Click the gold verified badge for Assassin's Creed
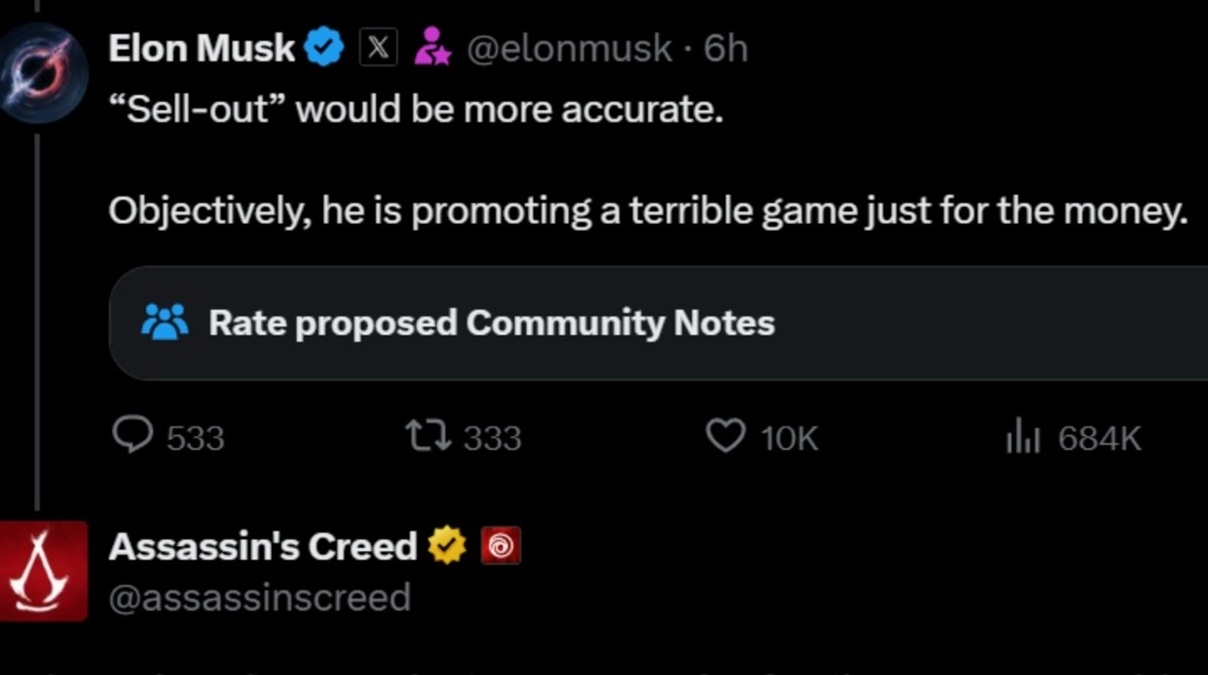 click(447, 546)
